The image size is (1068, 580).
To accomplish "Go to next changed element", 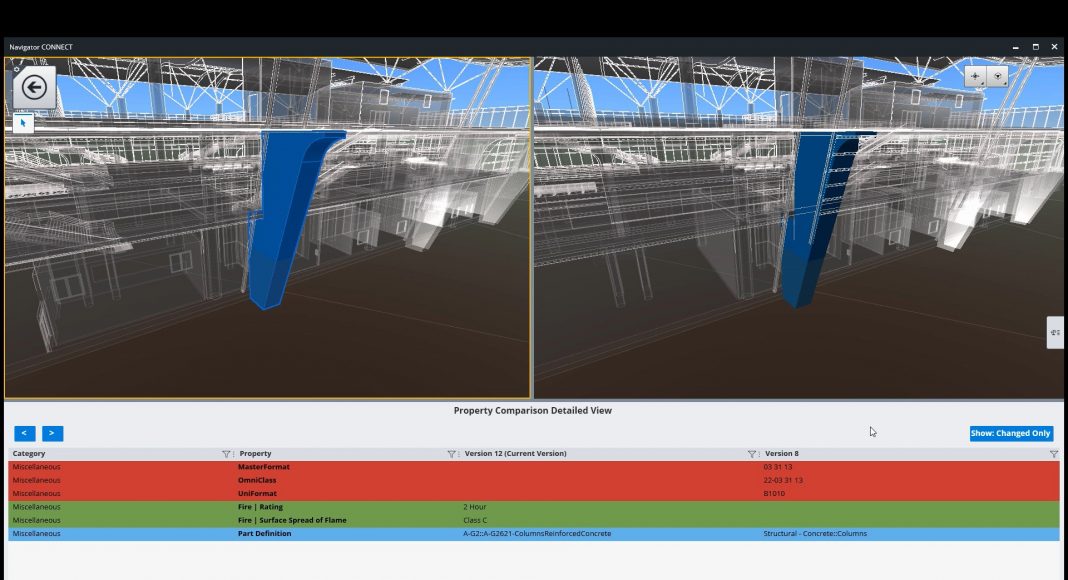I will point(52,433).
